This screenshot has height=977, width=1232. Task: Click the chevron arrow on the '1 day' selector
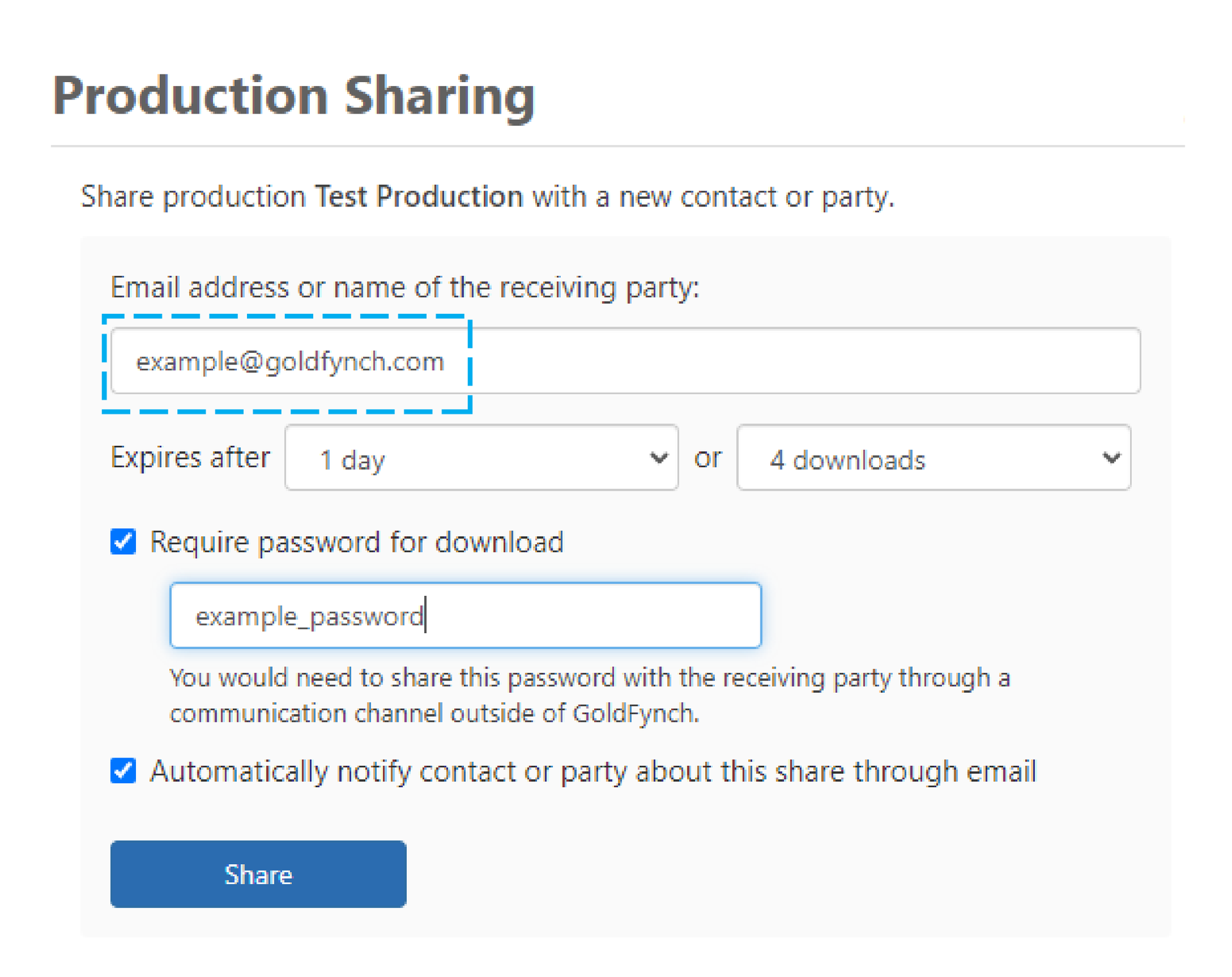click(658, 458)
